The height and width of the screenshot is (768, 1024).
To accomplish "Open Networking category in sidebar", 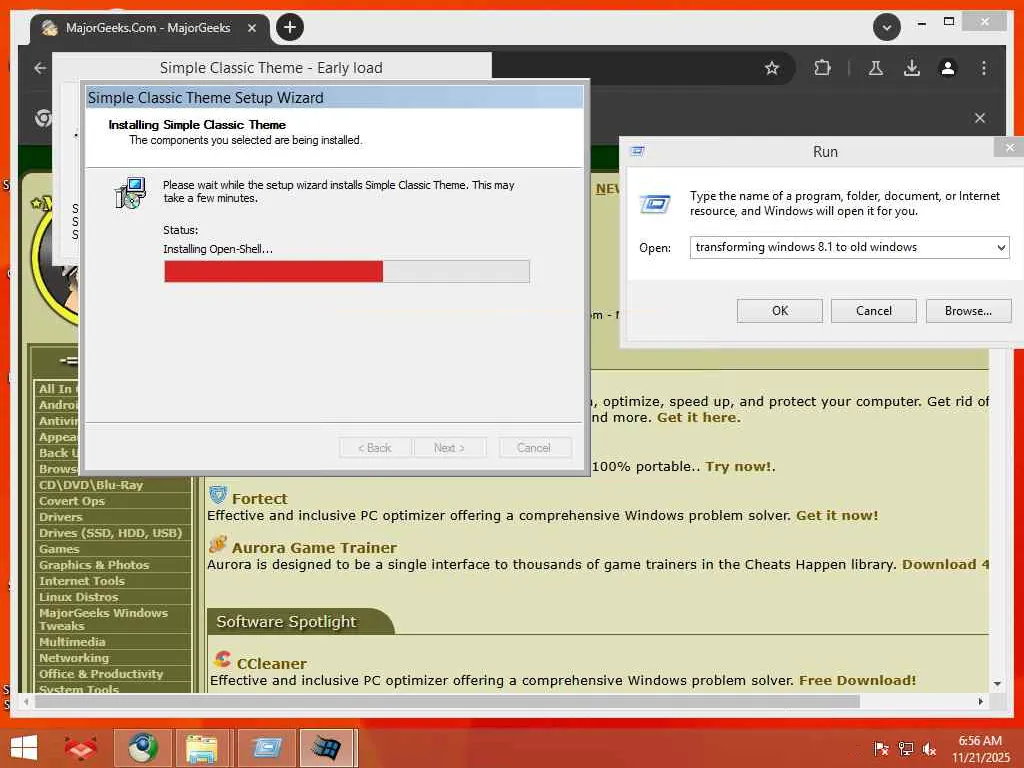I will (74, 658).
